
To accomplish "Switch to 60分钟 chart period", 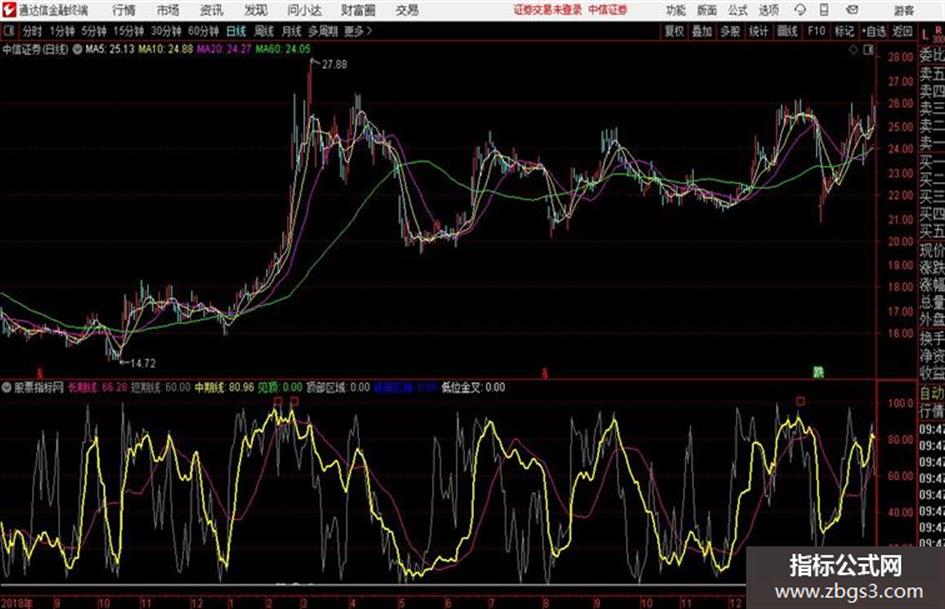I will [x=204, y=31].
